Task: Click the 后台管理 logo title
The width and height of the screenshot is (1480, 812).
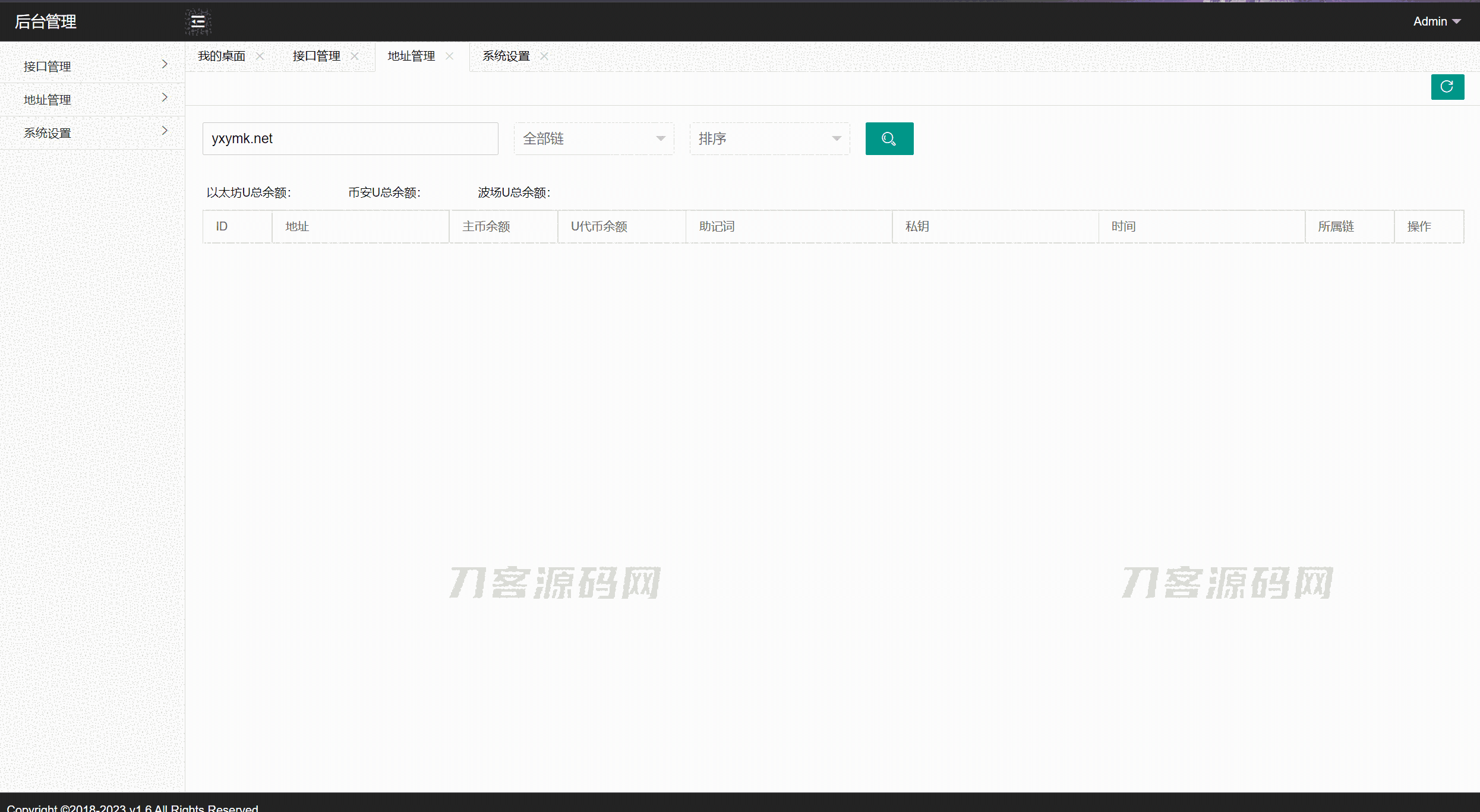Action: click(x=46, y=22)
